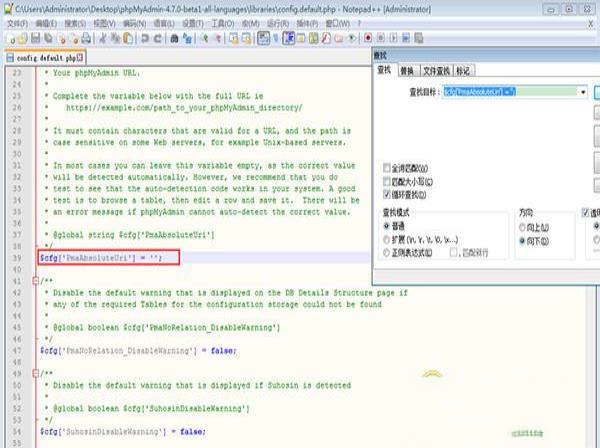Click the Open file toolbar icon
The width and height of the screenshot is (600, 448).
click(21, 37)
